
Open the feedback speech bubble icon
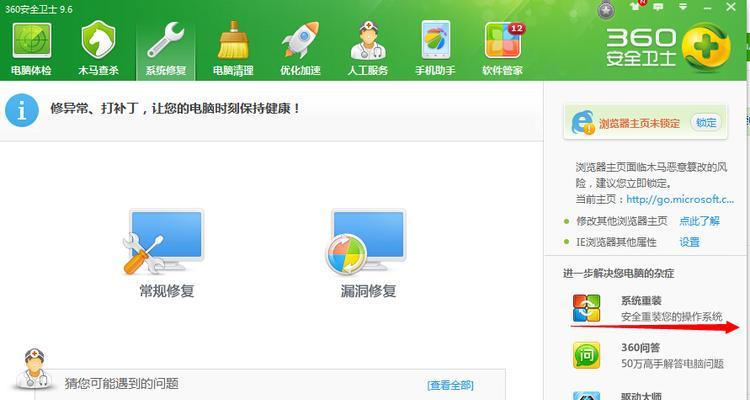(x=659, y=7)
